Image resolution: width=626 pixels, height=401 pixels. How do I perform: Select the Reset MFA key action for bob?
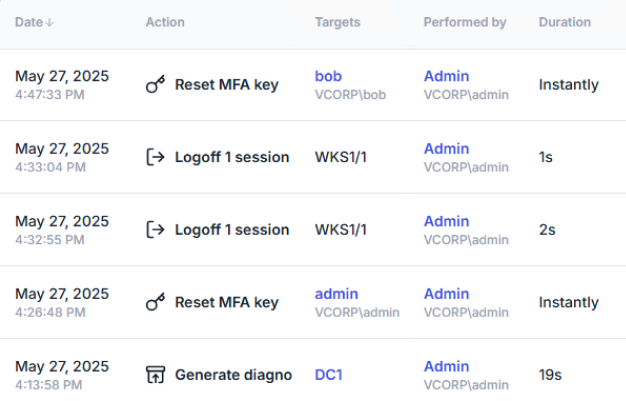tap(226, 85)
